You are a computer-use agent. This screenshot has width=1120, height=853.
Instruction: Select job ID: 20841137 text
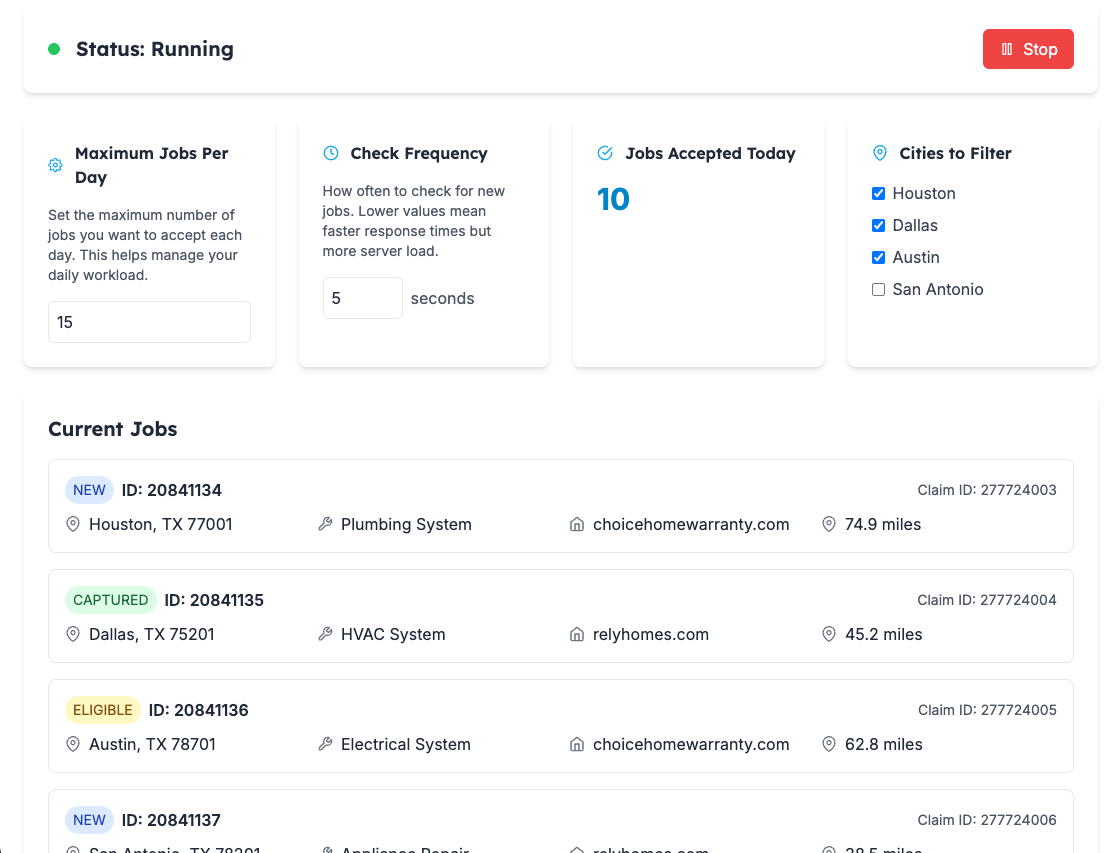point(171,820)
